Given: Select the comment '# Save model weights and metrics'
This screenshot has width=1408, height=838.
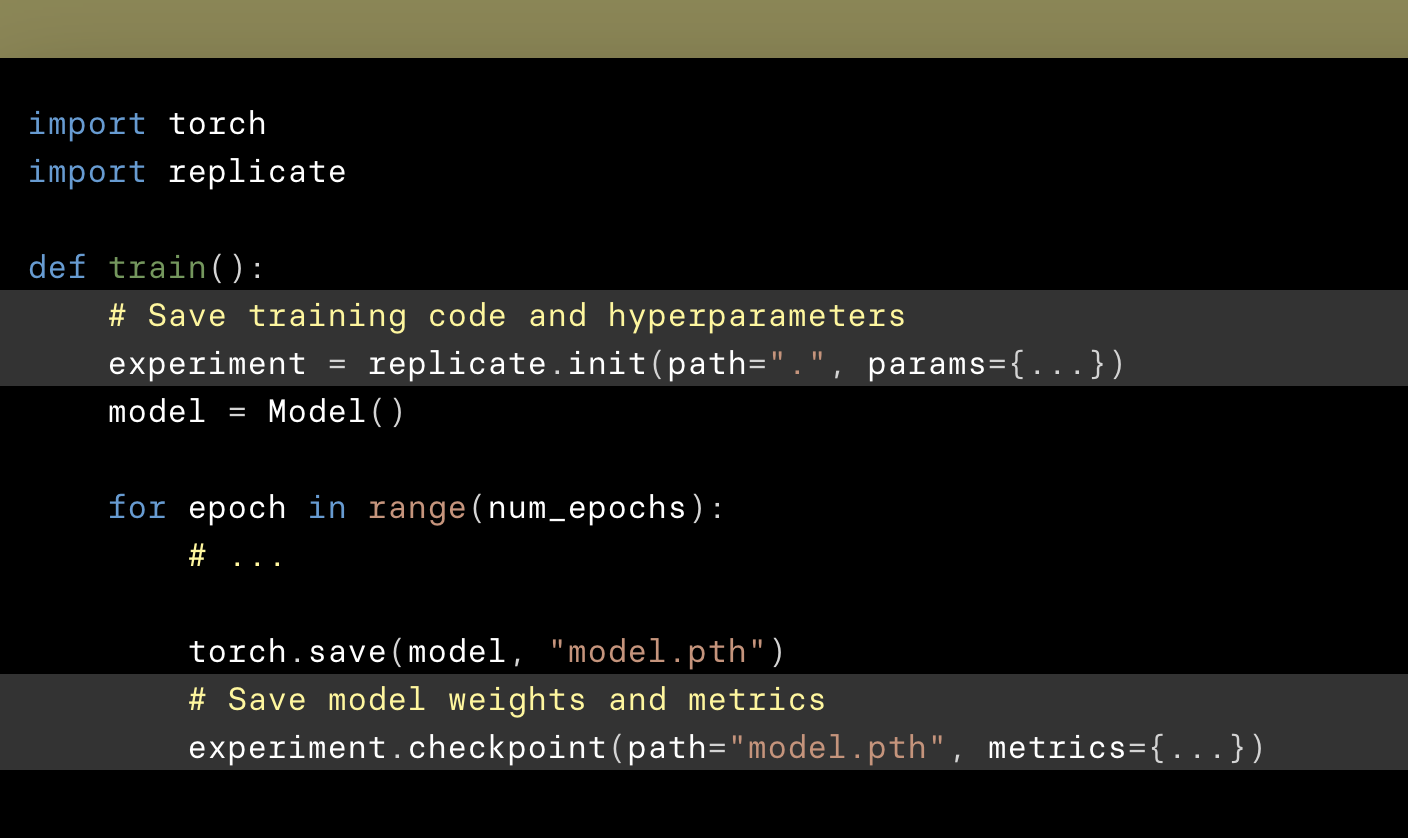Looking at the screenshot, I should click(x=507, y=699).
